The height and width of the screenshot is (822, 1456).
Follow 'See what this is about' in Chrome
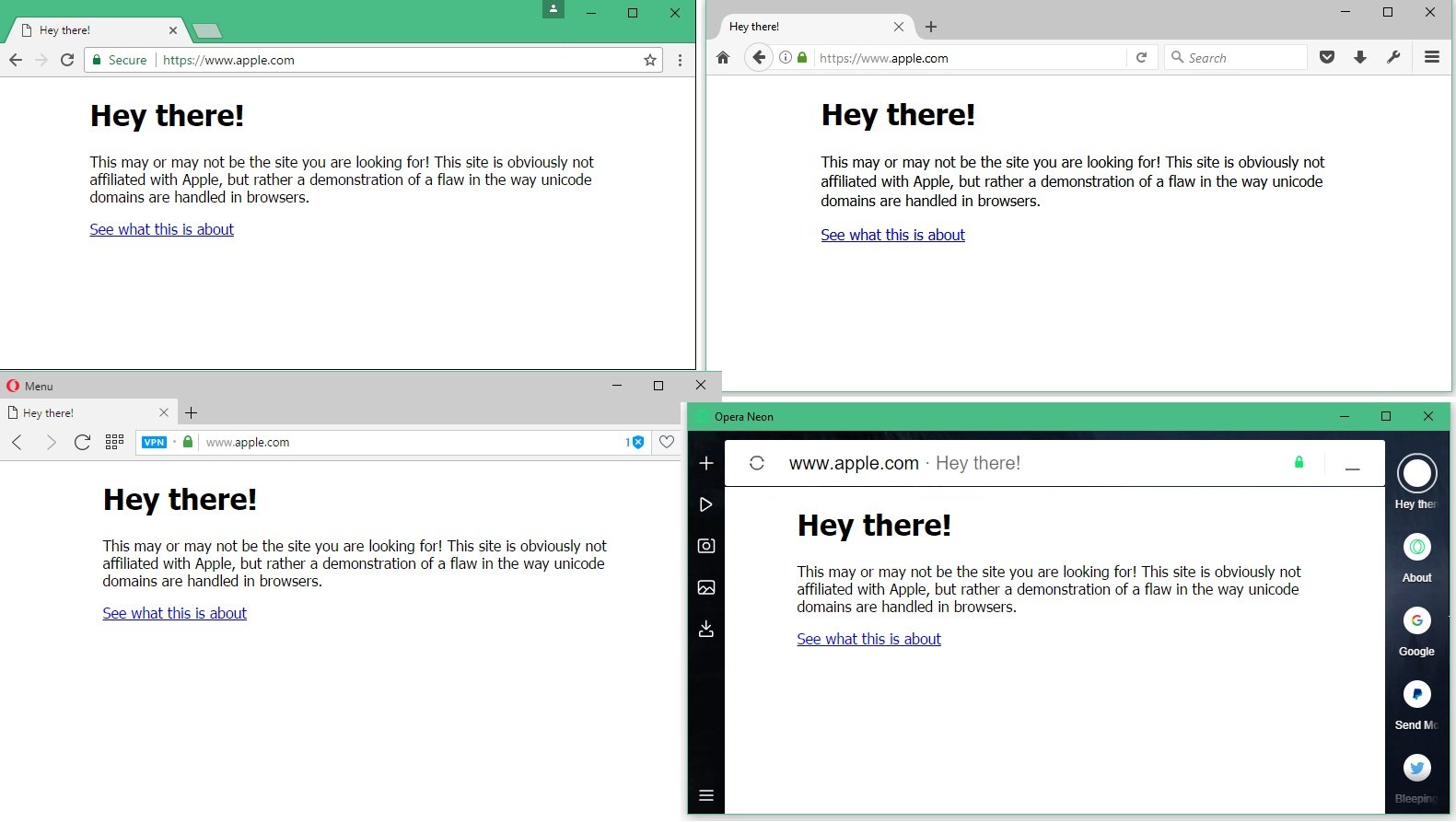coord(162,229)
